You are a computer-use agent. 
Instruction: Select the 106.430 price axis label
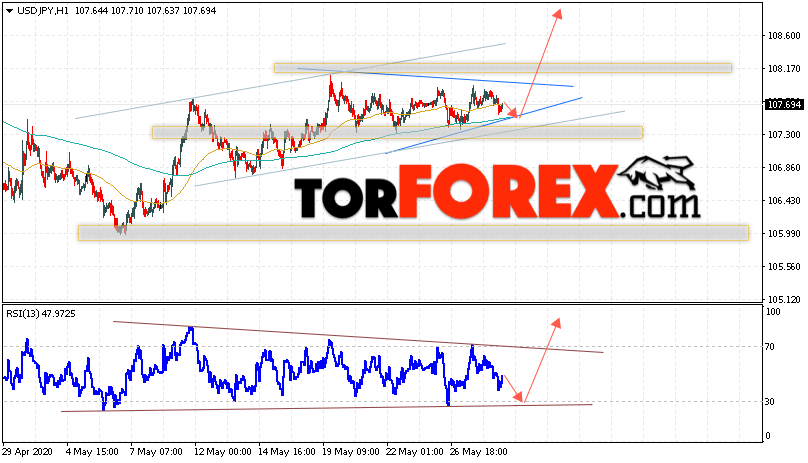784,201
